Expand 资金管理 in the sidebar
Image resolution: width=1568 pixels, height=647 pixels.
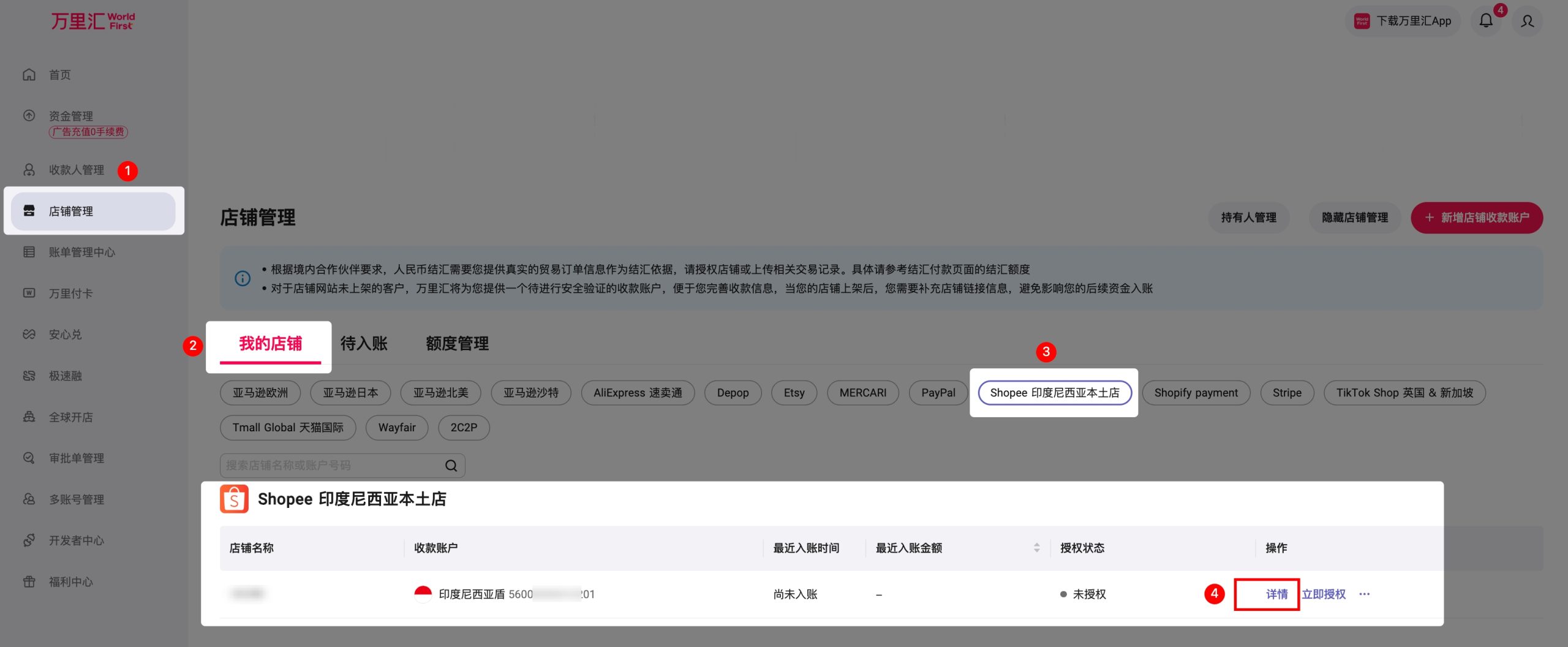71,116
